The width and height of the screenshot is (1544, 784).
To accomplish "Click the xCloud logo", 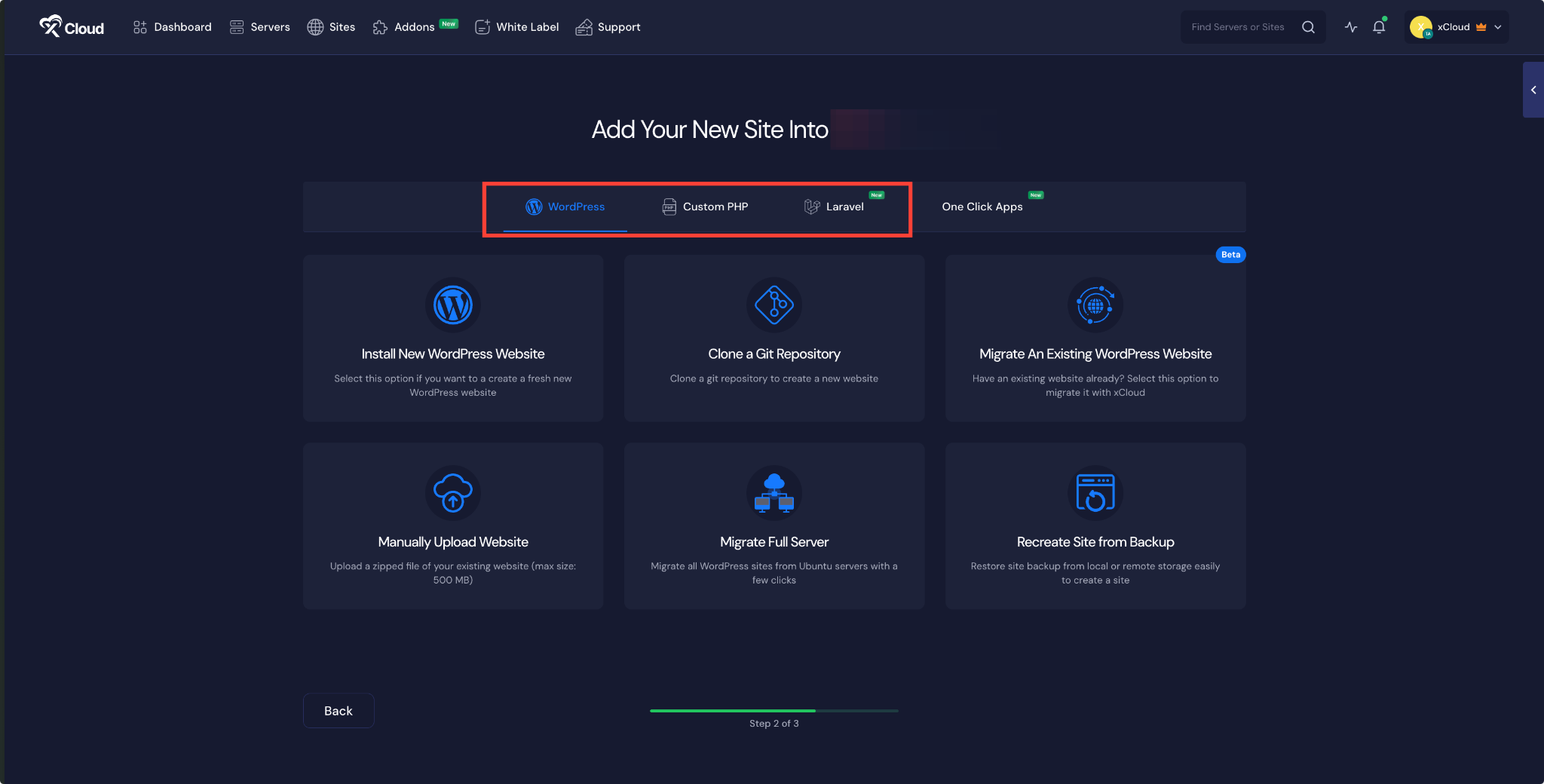I will coord(71,26).
